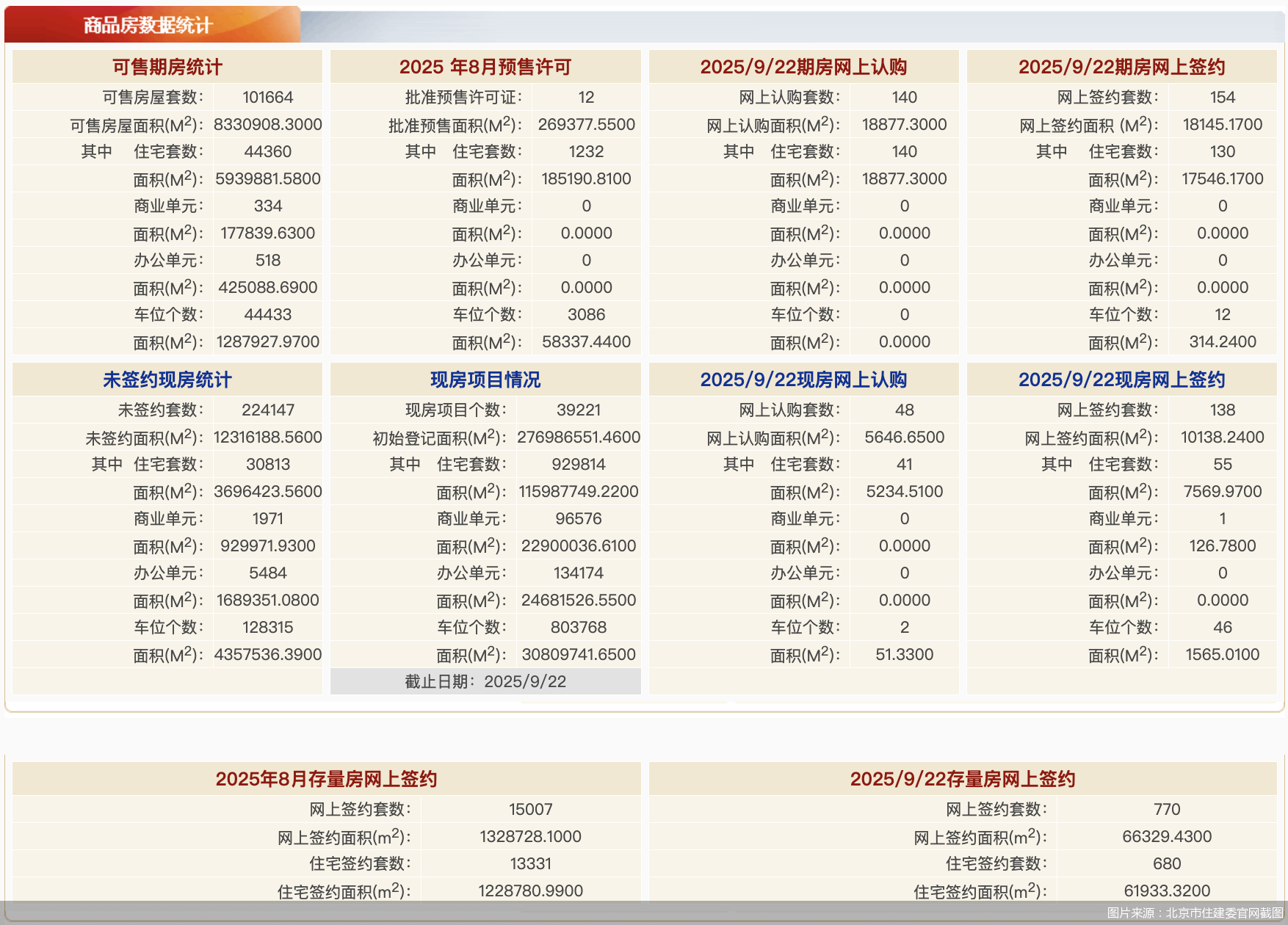This screenshot has width=1288, height=925.
Task: Click the 截止日期 2025/9/22 row
Action: [x=485, y=681]
